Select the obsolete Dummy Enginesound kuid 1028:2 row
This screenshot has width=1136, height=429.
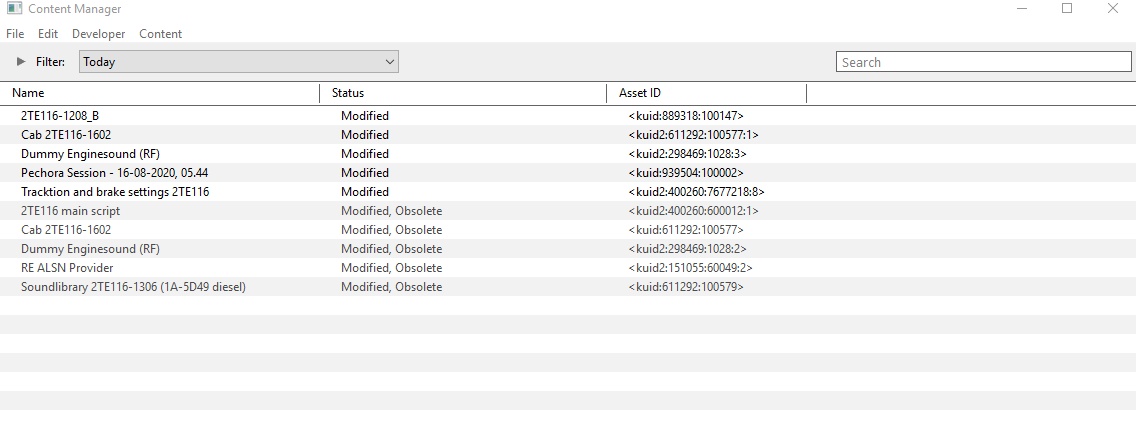(x=568, y=249)
